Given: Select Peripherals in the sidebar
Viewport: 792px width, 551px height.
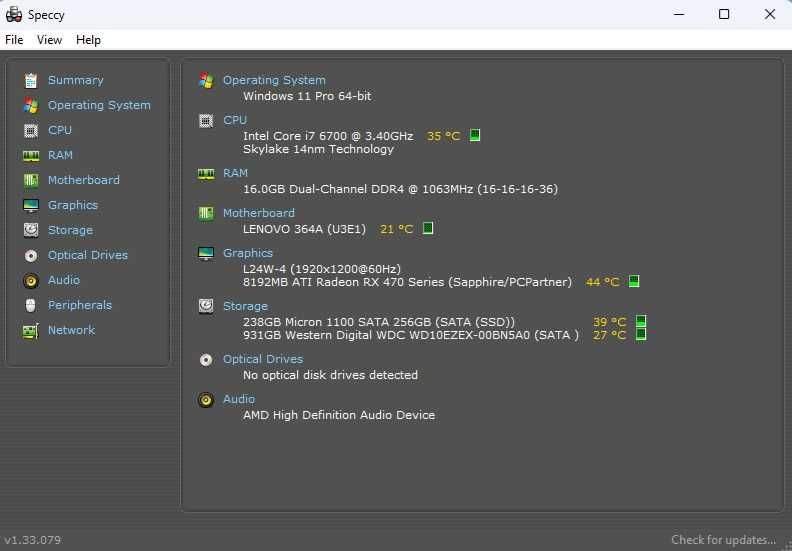Looking at the screenshot, I should [x=80, y=305].
